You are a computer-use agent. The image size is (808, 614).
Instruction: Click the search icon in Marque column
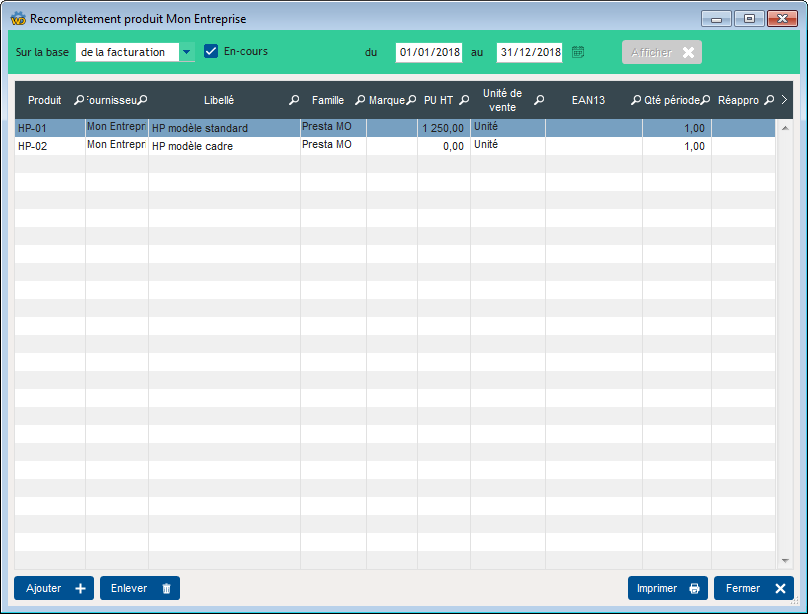pyautogui.click(x=411, y=100)
